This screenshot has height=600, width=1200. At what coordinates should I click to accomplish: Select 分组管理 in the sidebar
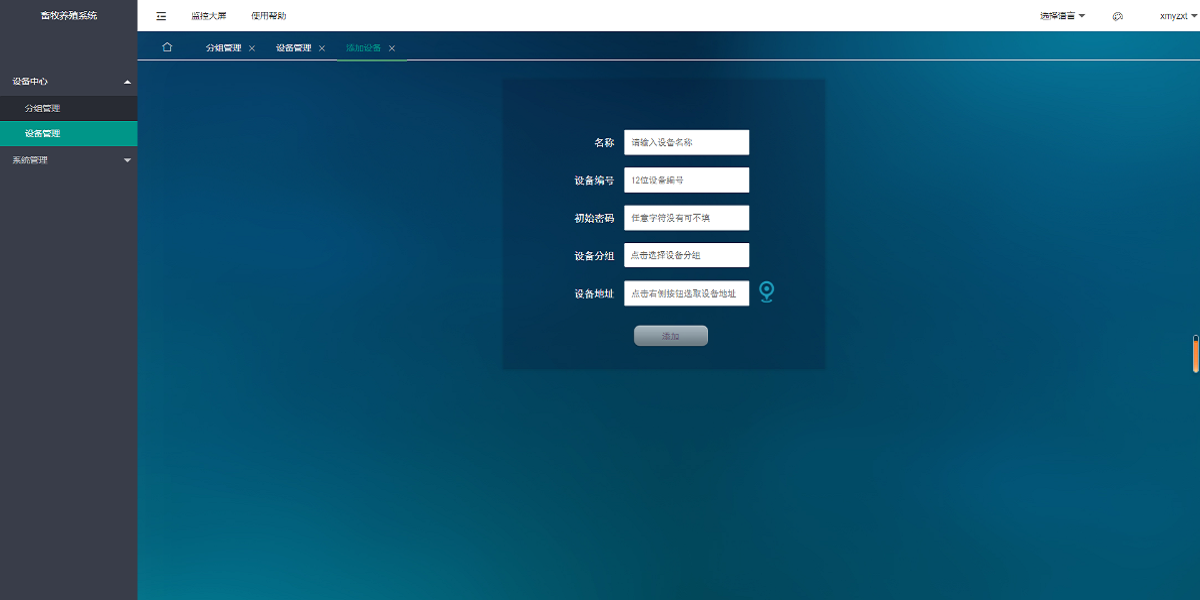tap(43, 108)
